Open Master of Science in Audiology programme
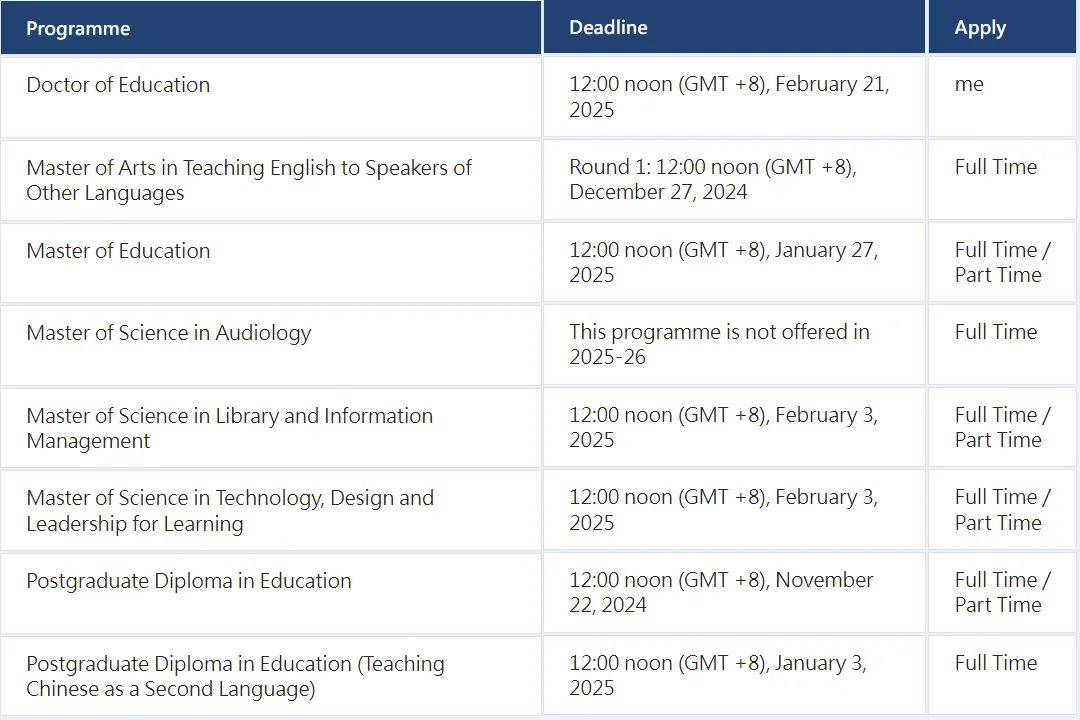This screenshot has width=1080, height=720. [x=168, y=333]
